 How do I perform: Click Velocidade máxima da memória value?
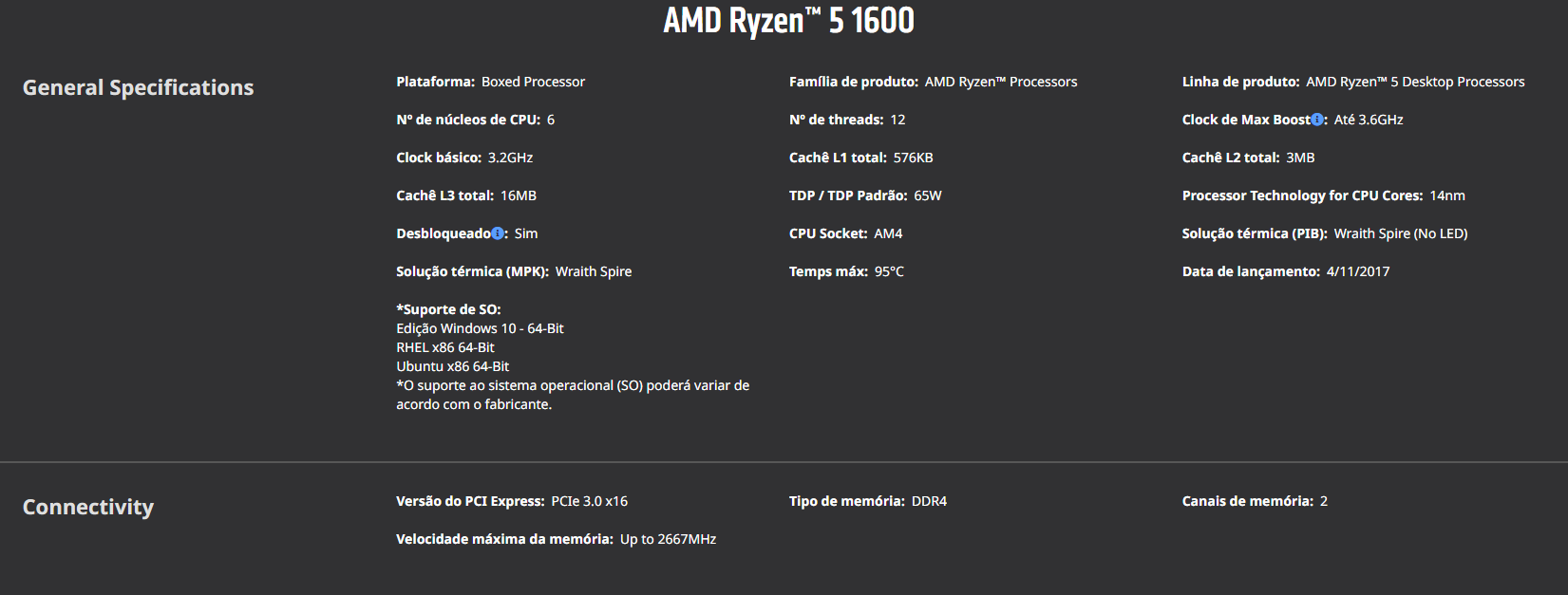point(669,539)
